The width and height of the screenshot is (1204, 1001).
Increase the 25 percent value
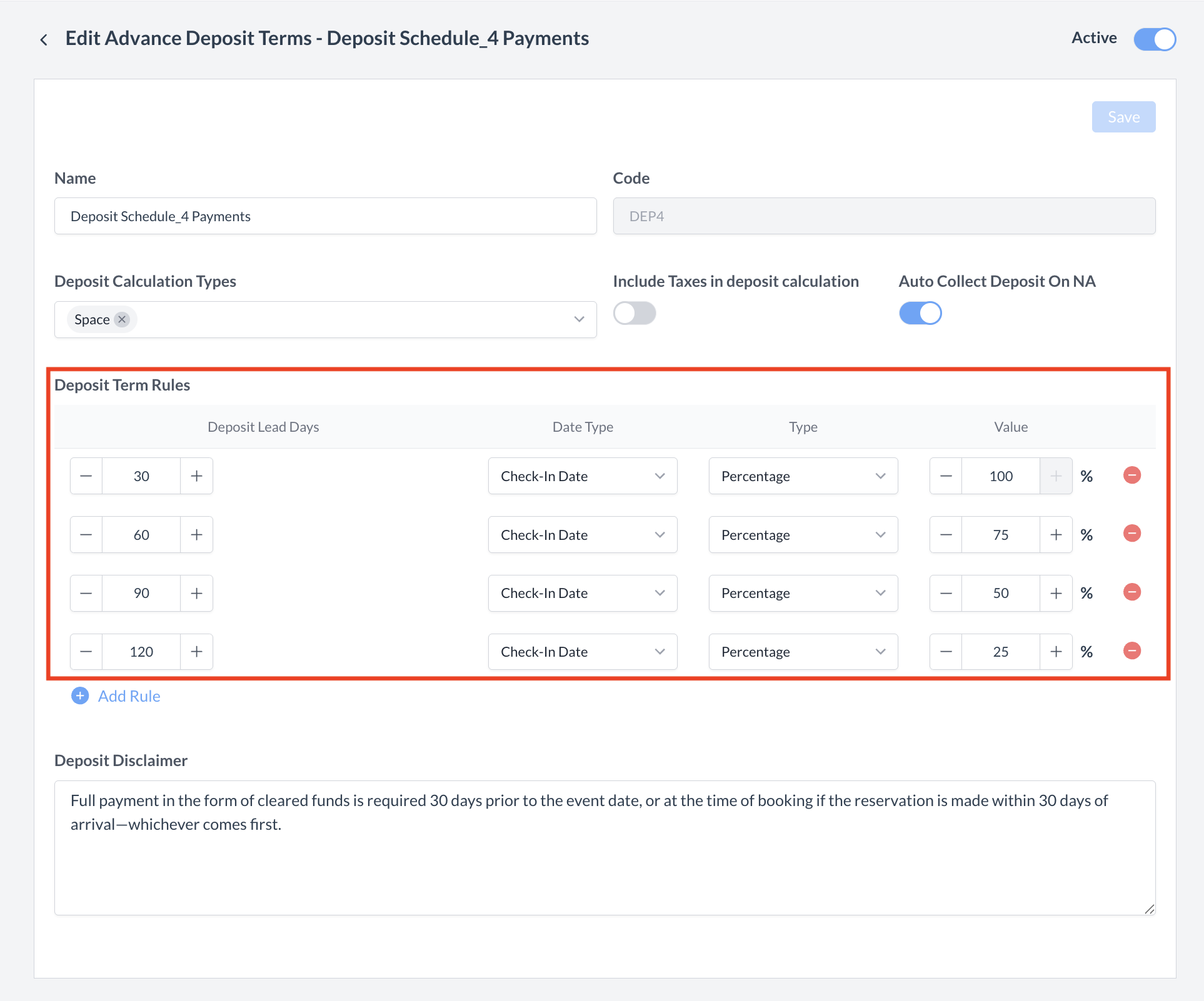pyautogui.click(x=1056, y=652)
